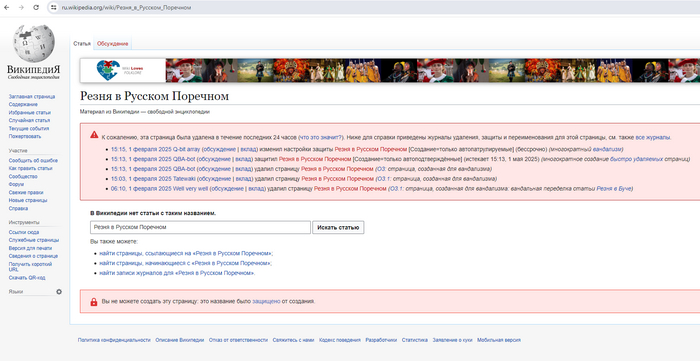
Task: Open site info icon in address bar
Action: [53, 8]
